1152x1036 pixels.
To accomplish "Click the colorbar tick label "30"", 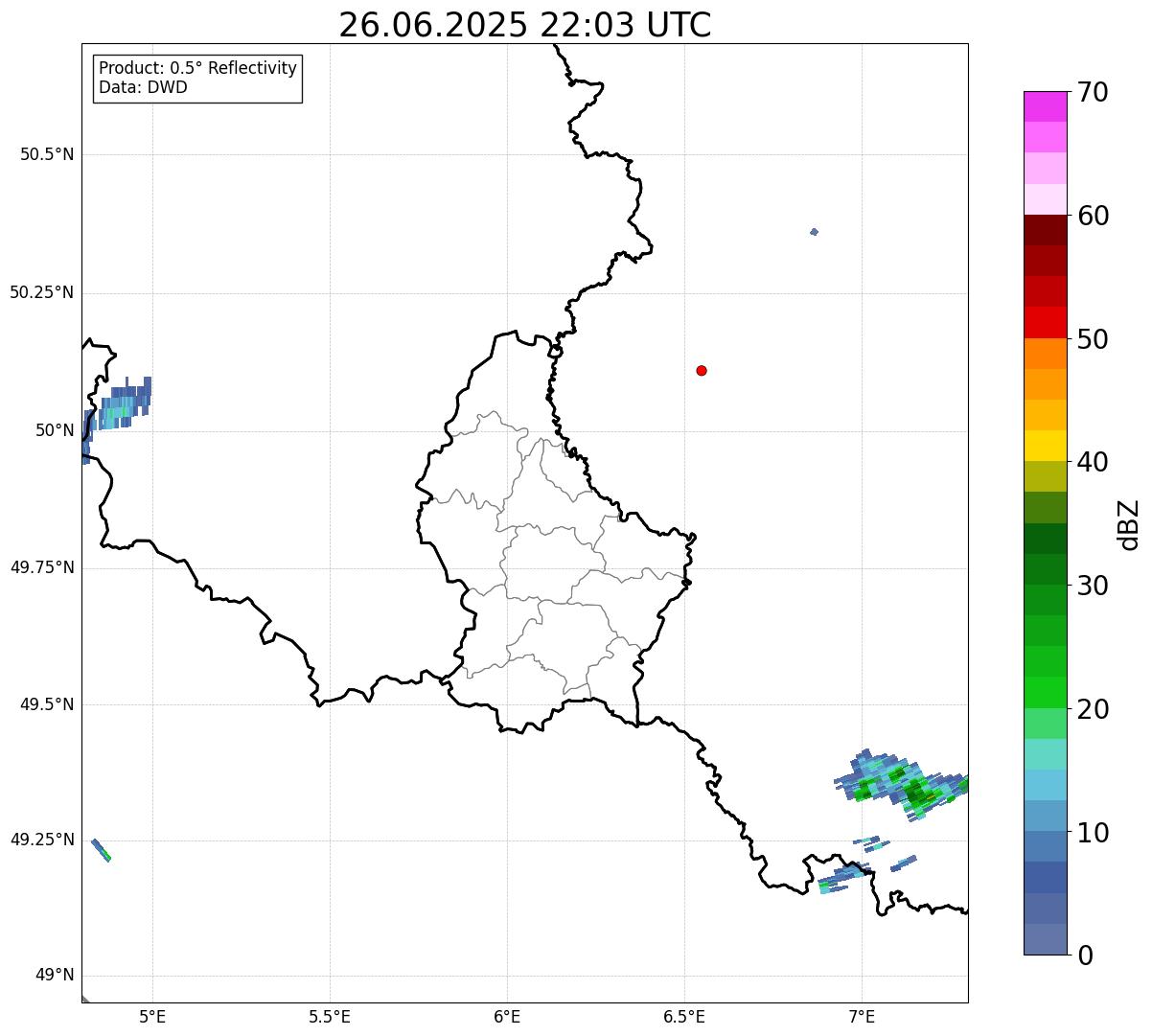I will pyautogui.click(x=1093, y=587).
